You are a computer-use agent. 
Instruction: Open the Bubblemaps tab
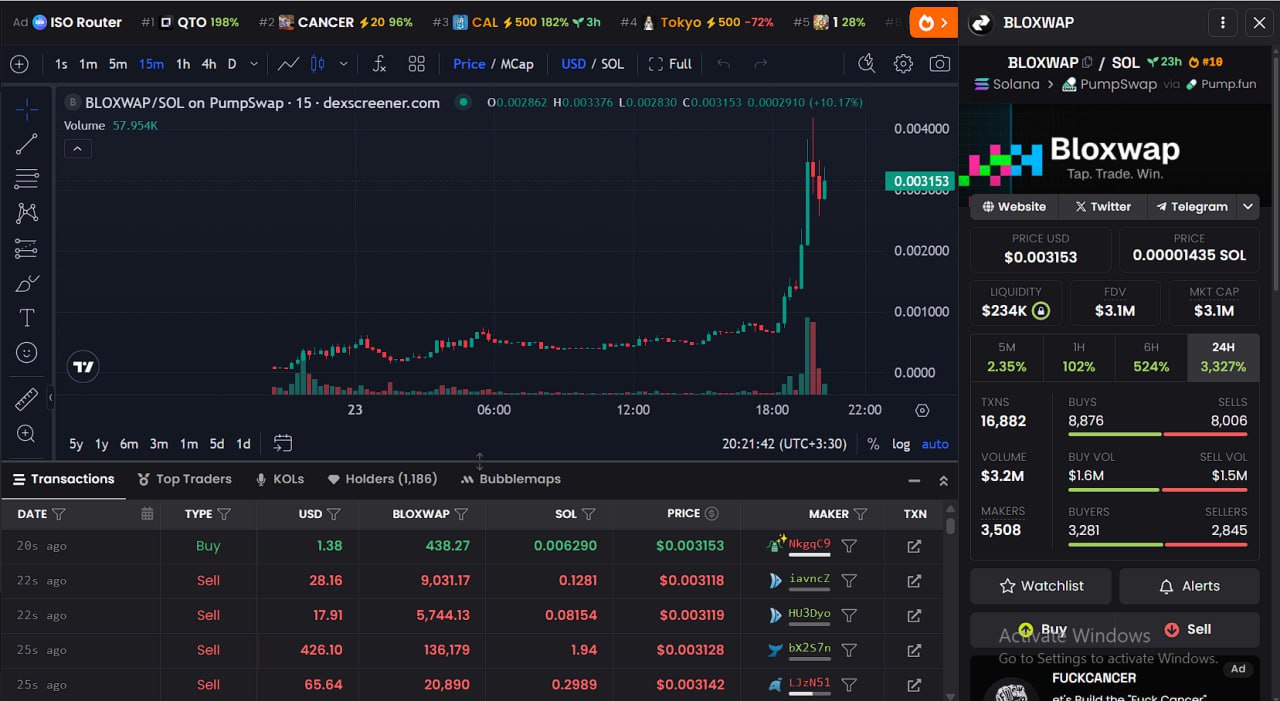tap(510, 479)
